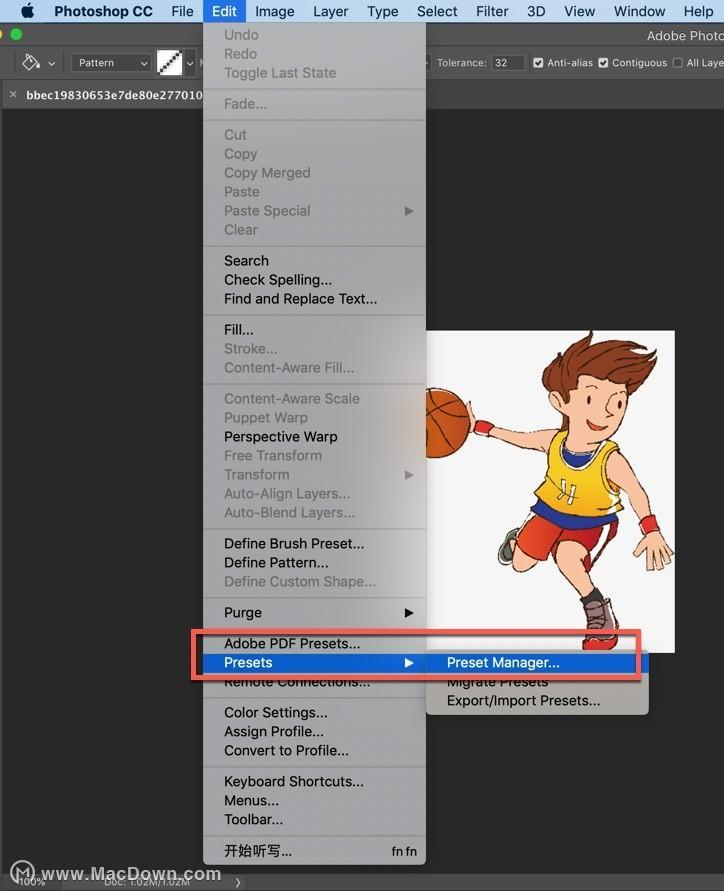
Task: Choose Export/Import Presets
Action: tap(537, 701)
